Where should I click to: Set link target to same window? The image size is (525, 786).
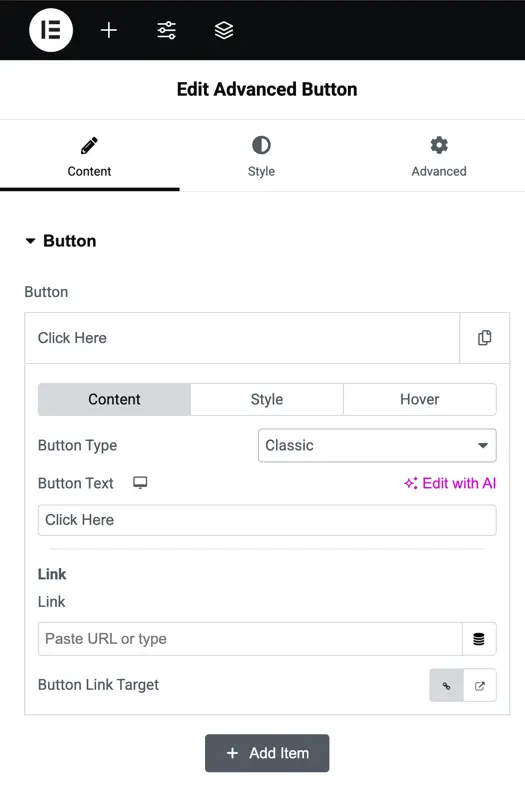[446, 685]
